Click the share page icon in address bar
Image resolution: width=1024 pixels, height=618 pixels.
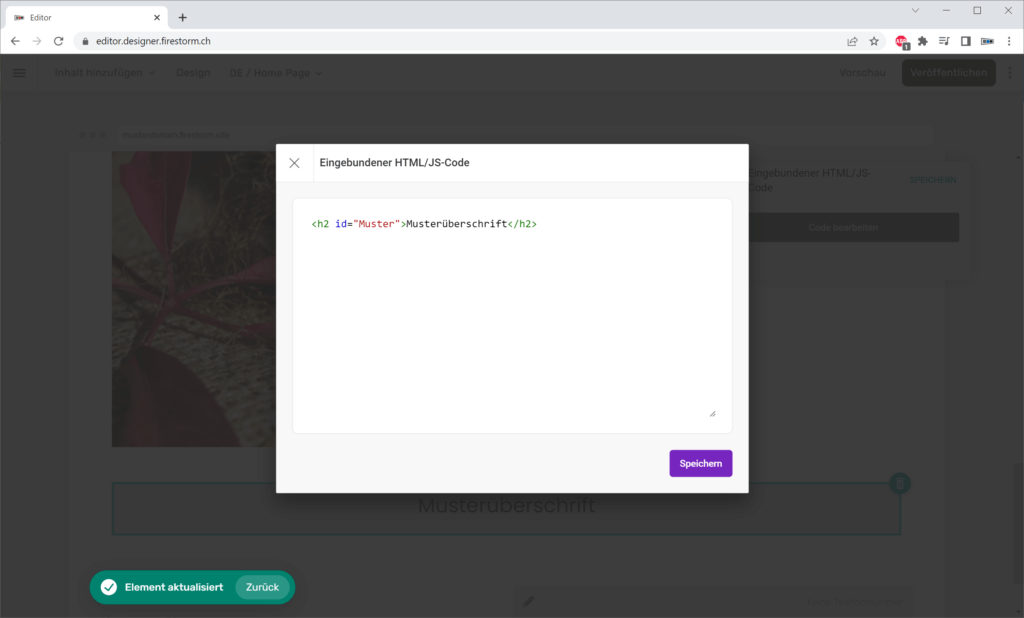[x=852, y=41]
